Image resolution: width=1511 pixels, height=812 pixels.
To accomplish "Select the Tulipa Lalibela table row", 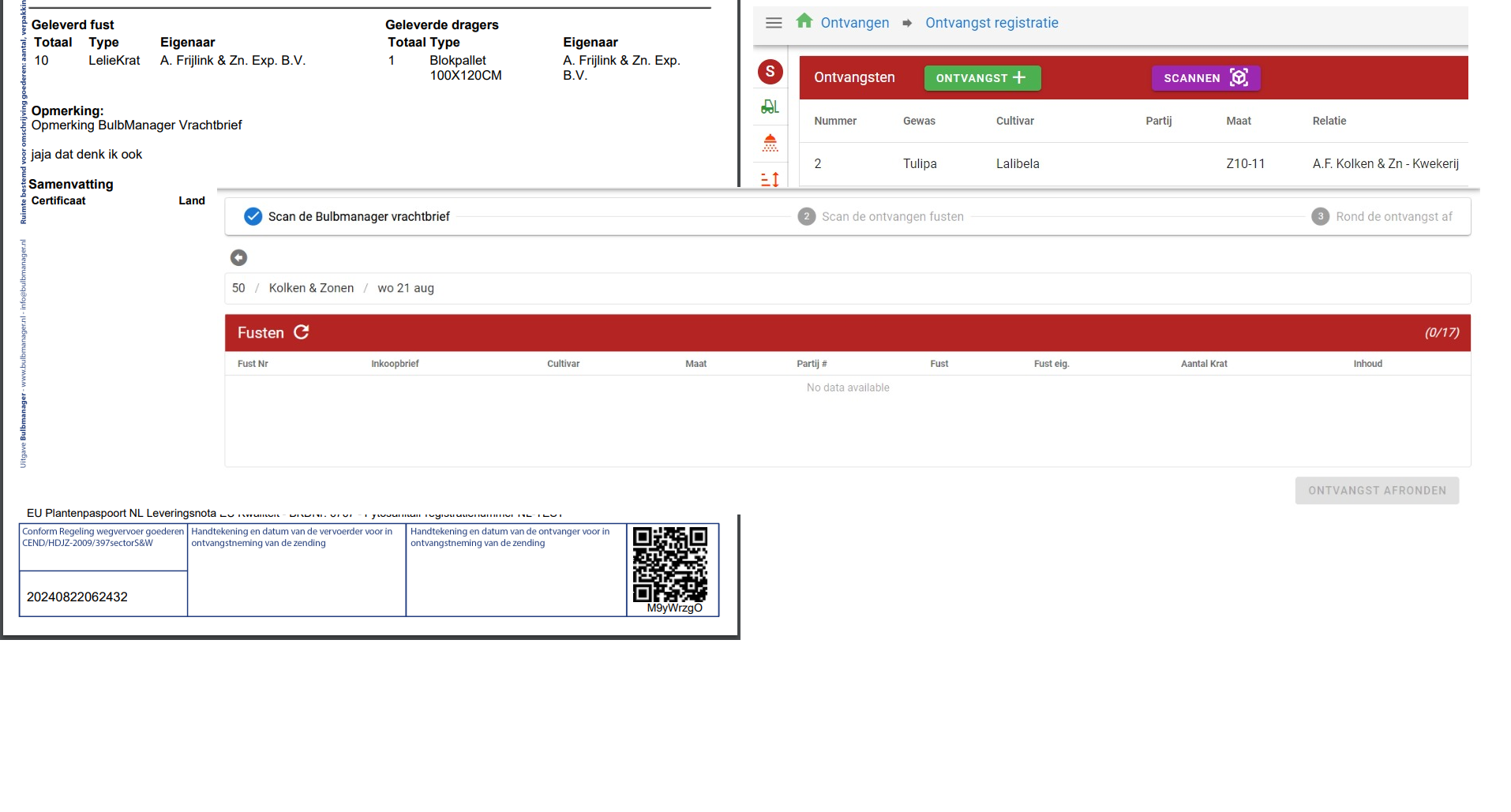I will (1133, 164).
